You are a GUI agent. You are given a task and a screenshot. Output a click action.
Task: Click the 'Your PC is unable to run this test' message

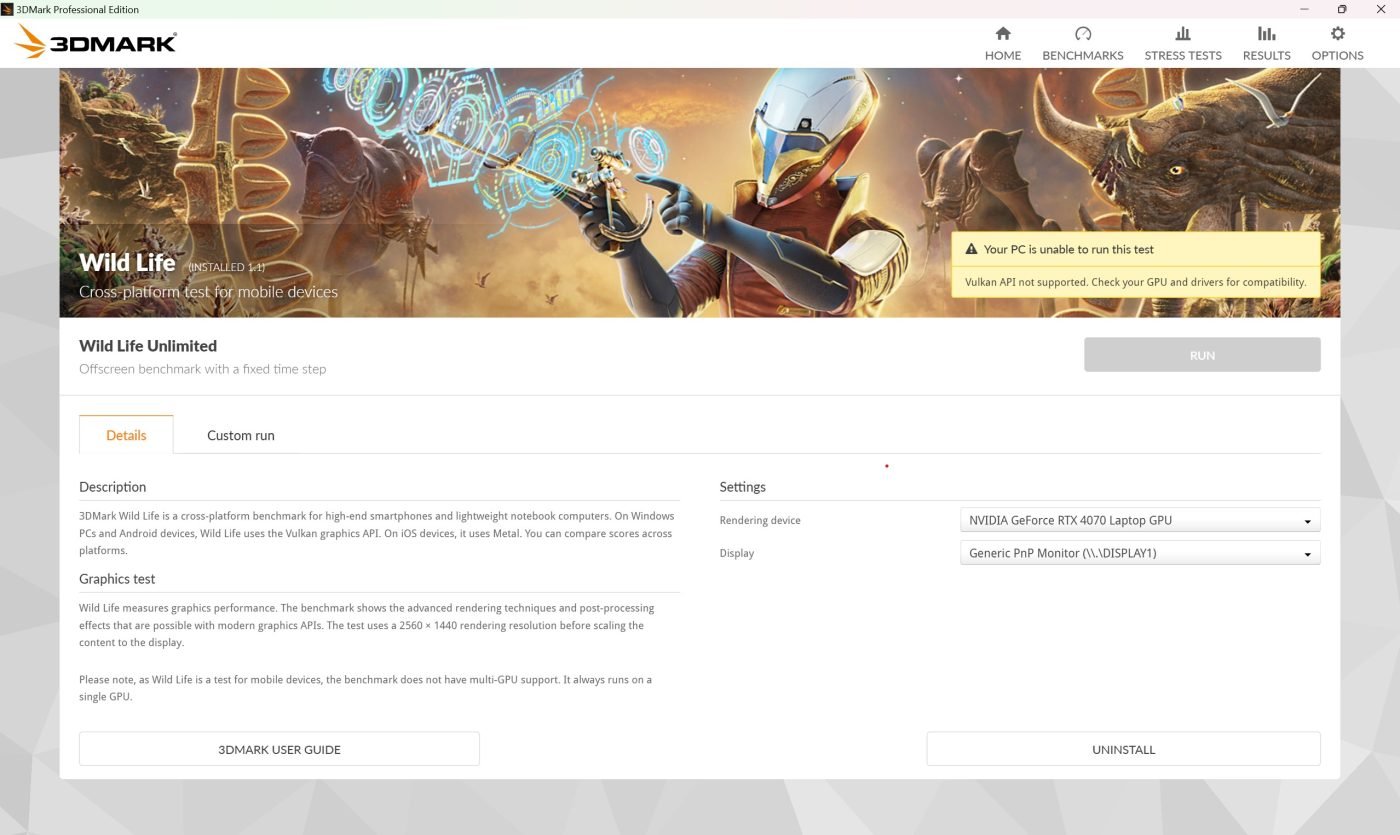pos(1069,249)
